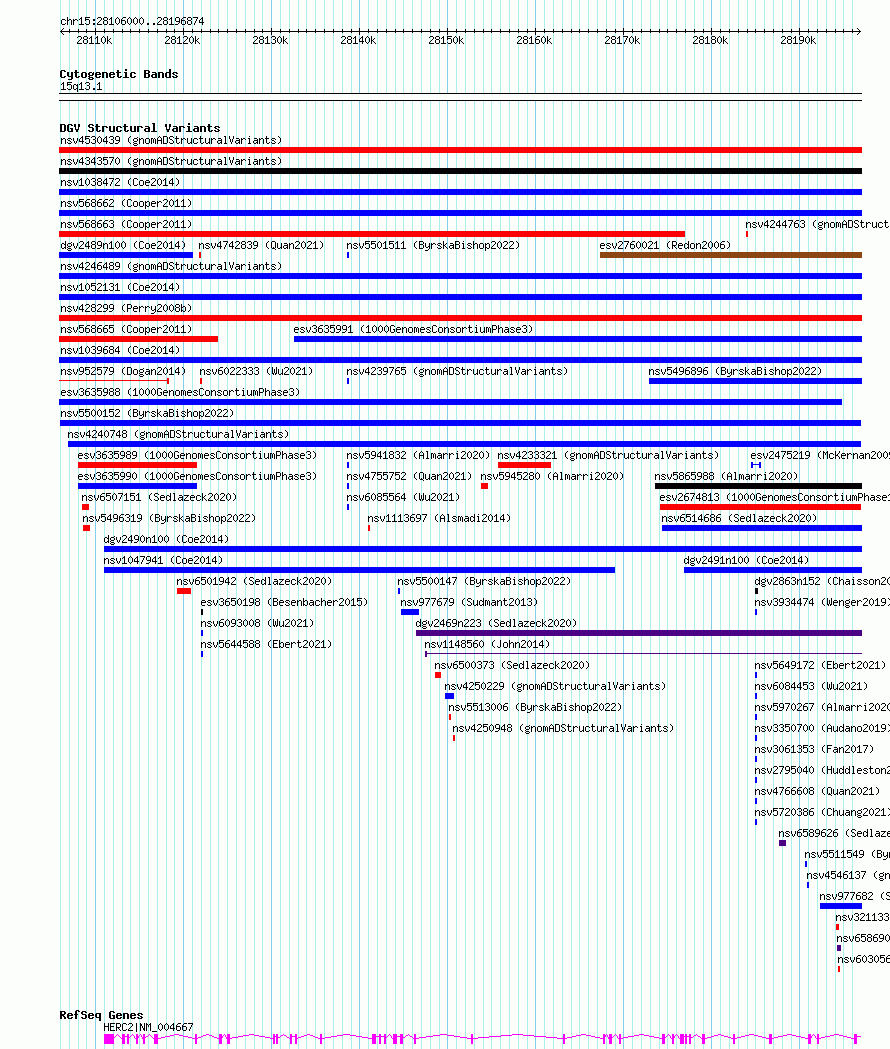890x1049 pixels.
Task: Click nsv5501511 (ByrskaBishop2022) label
Action: pyautogui.click(x=433, y=246)
